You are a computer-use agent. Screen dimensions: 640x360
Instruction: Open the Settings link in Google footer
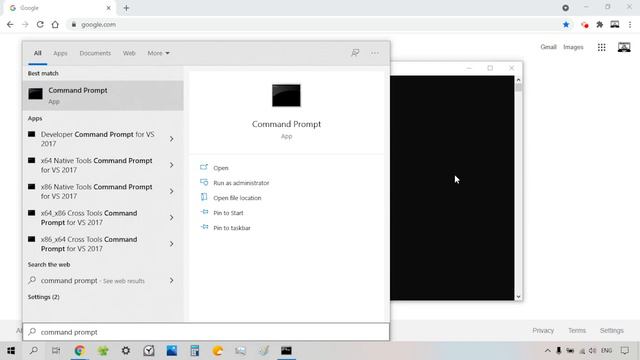pos(611,331)
